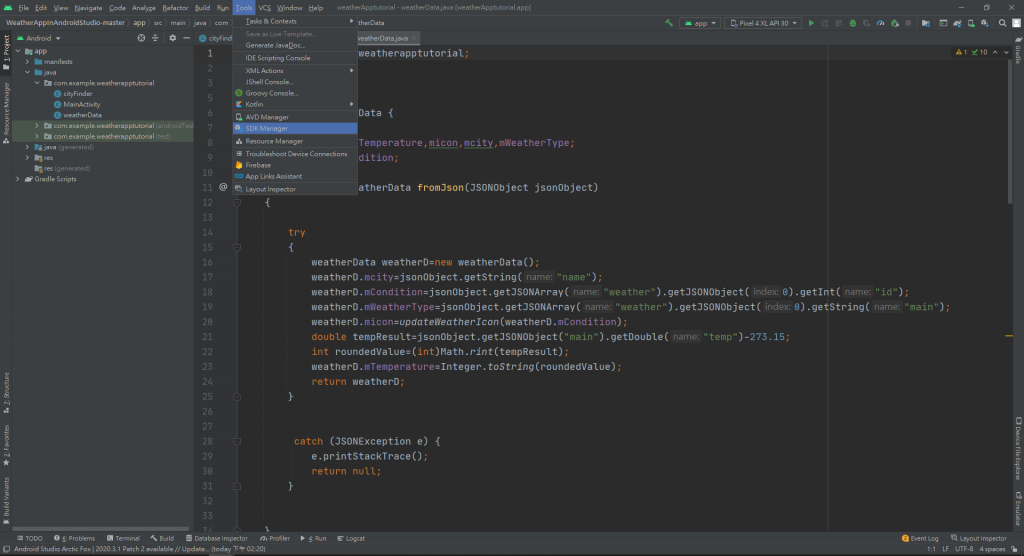This screenshot has height=556, width=1024.
Task: Fold the try block at line 15
Action: [237, 248]
